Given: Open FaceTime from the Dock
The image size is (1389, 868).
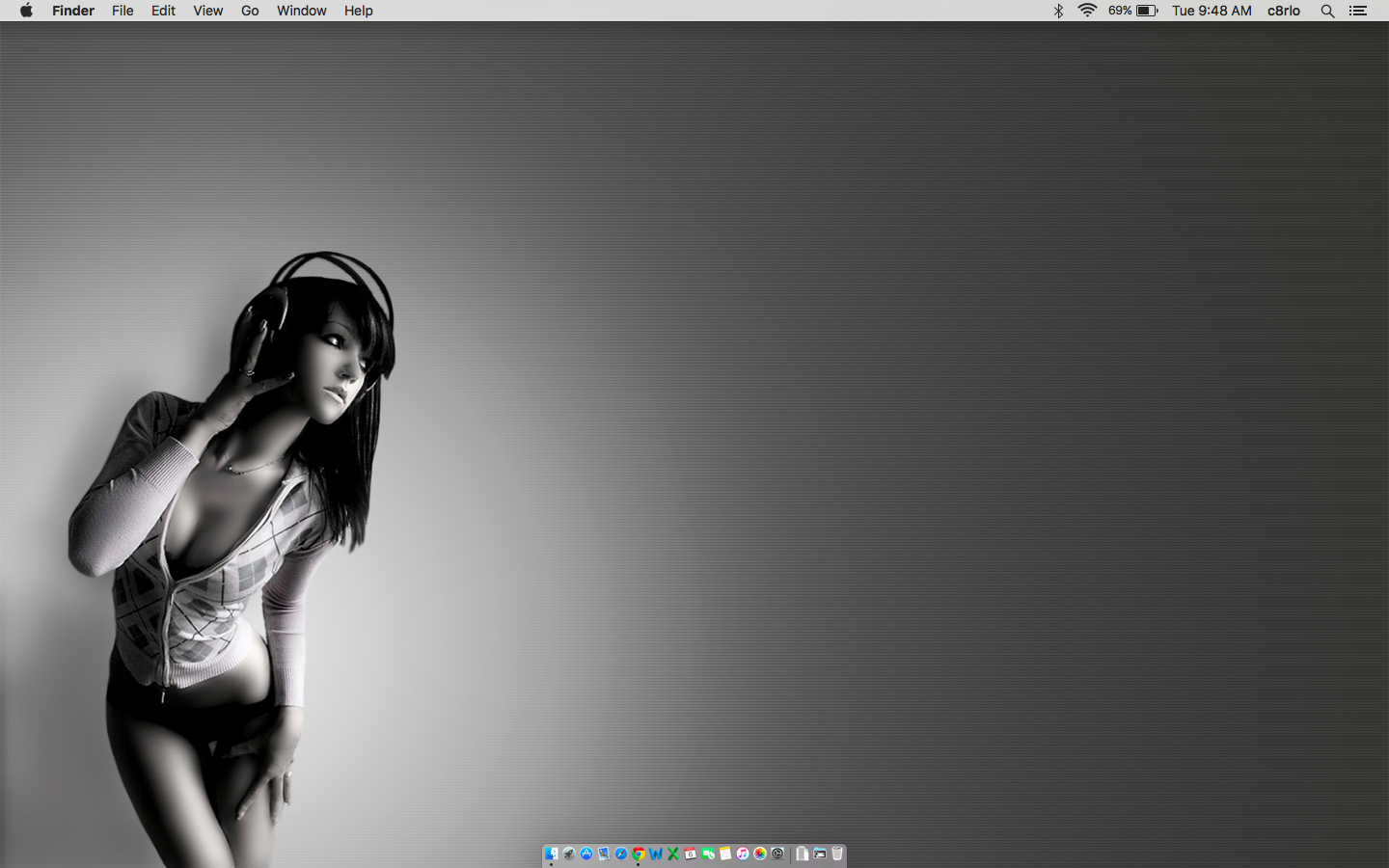Looking at the screenshot, I should click(708, 854).
